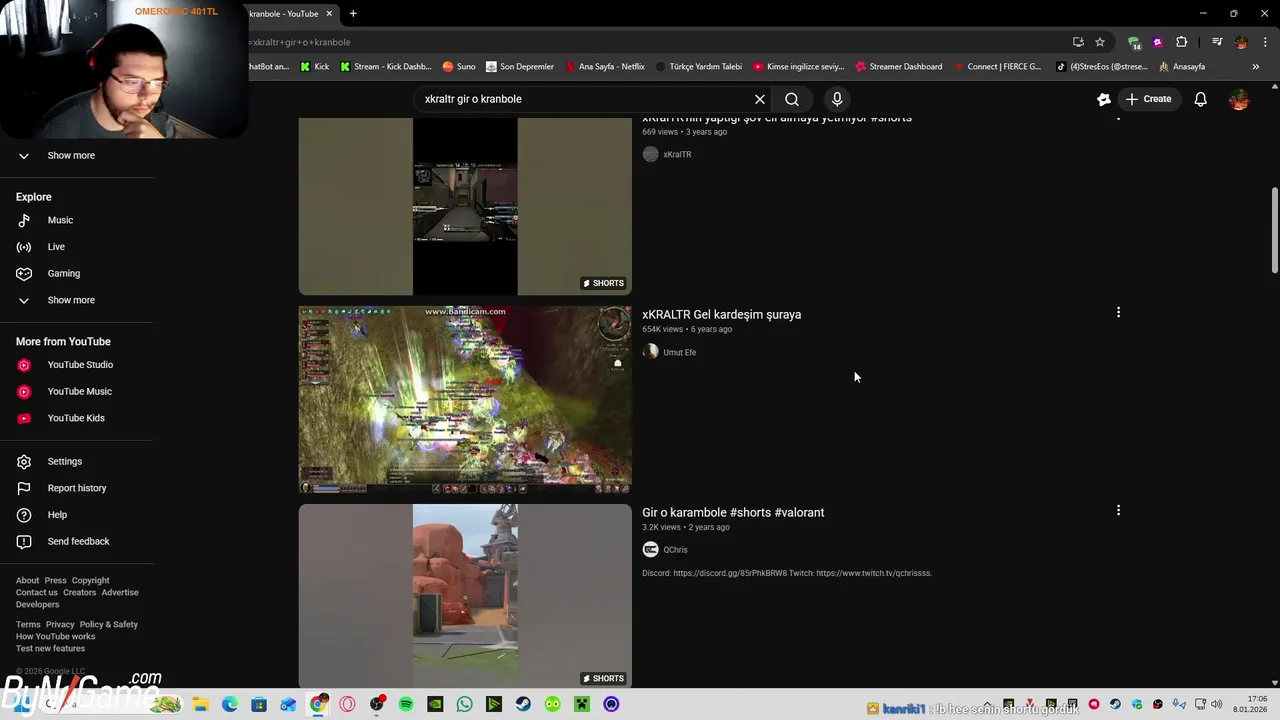
Task: Open Steam from the taskbar
Action: coord(523,704)
